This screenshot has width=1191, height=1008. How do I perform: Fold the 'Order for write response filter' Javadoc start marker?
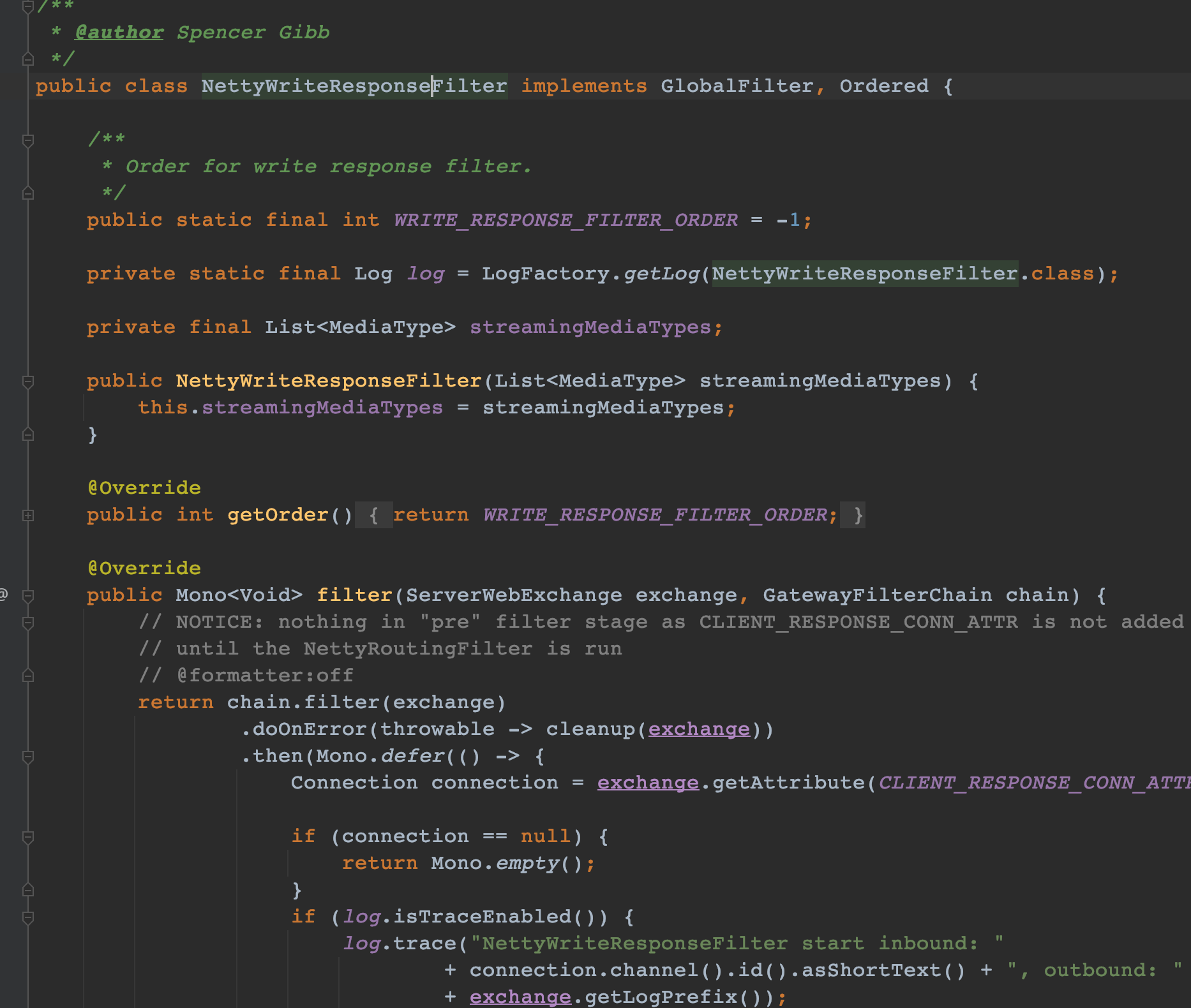[x=28, y=140]
